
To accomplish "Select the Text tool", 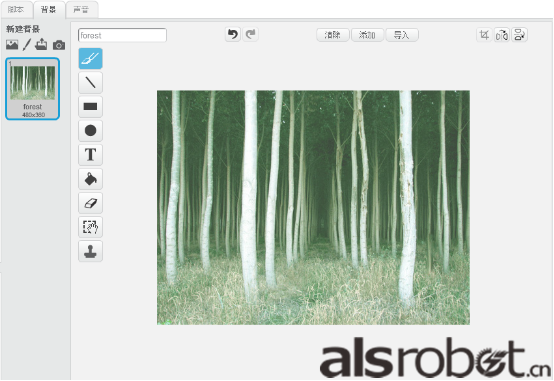I will pyautogui.click(x=90, y=154).
